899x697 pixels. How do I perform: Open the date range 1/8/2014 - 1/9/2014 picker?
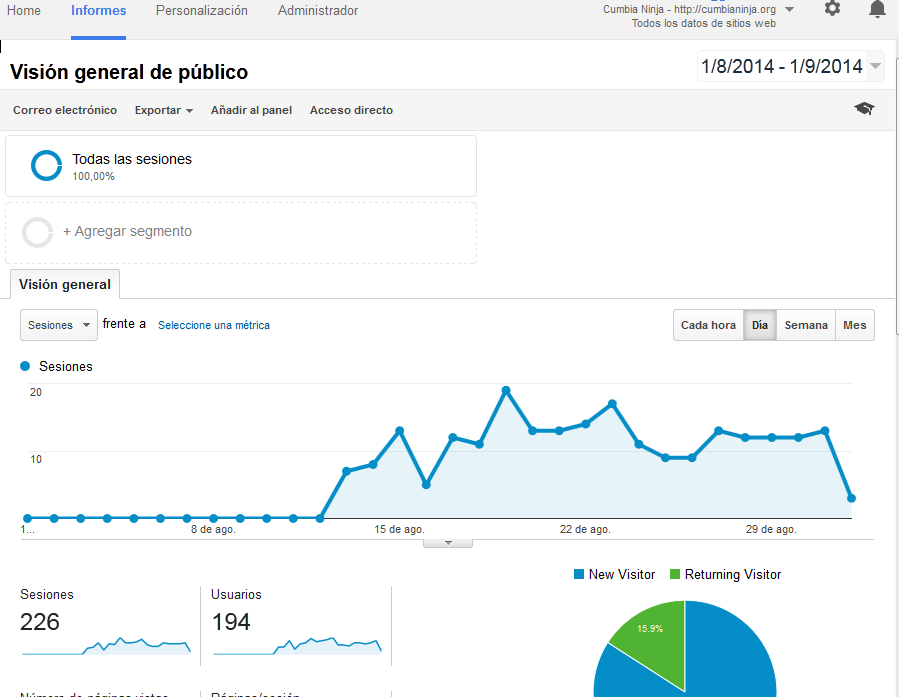(790, 66)
